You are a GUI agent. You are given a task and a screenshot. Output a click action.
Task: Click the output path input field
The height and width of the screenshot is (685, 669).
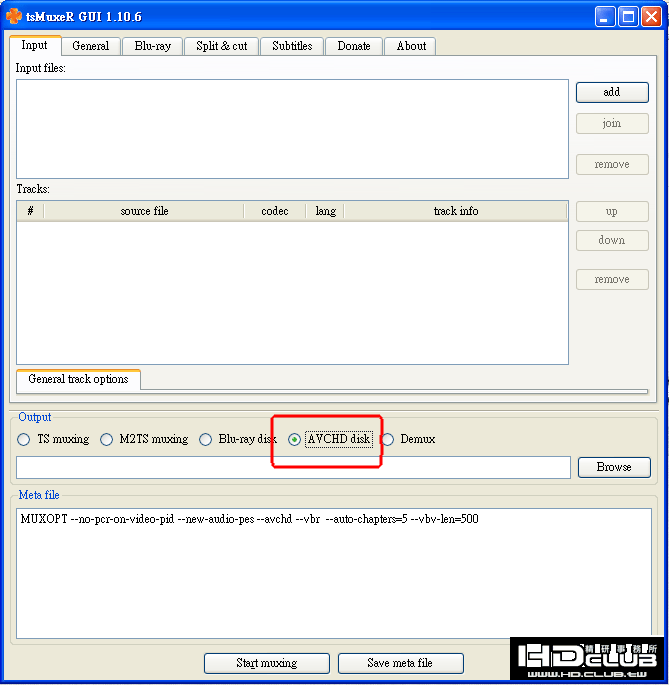[x=293, y=467]
